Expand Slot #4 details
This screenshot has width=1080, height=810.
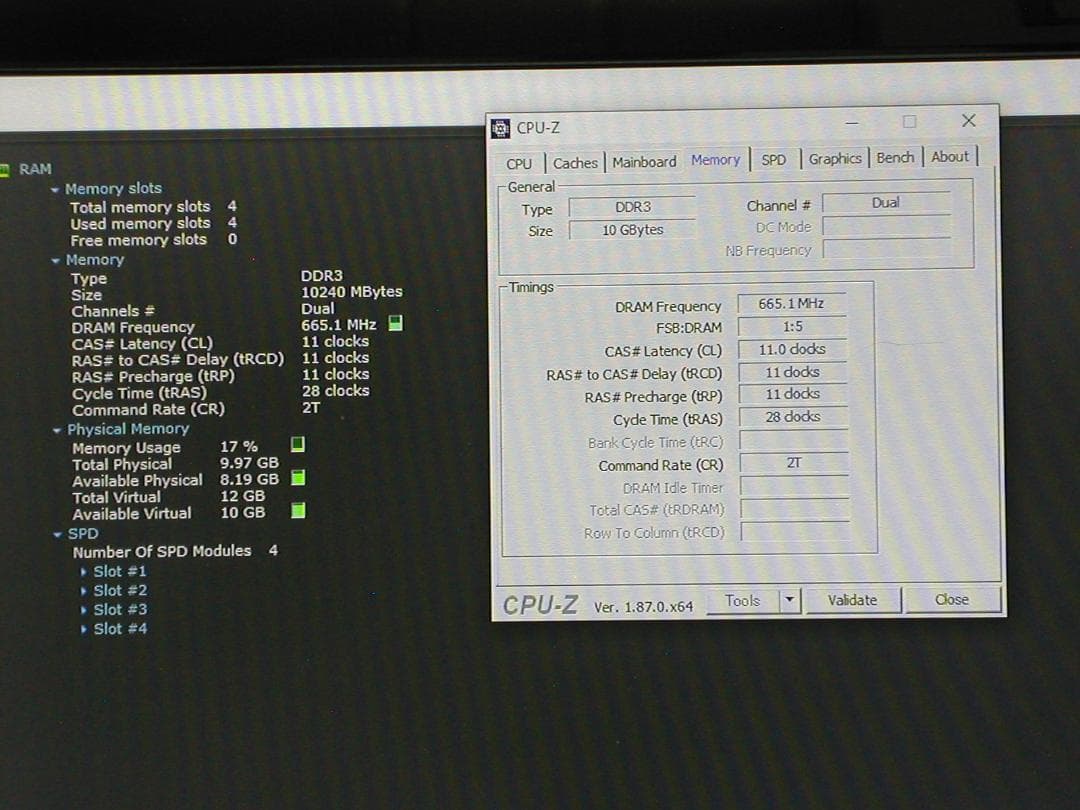(83, 630)
